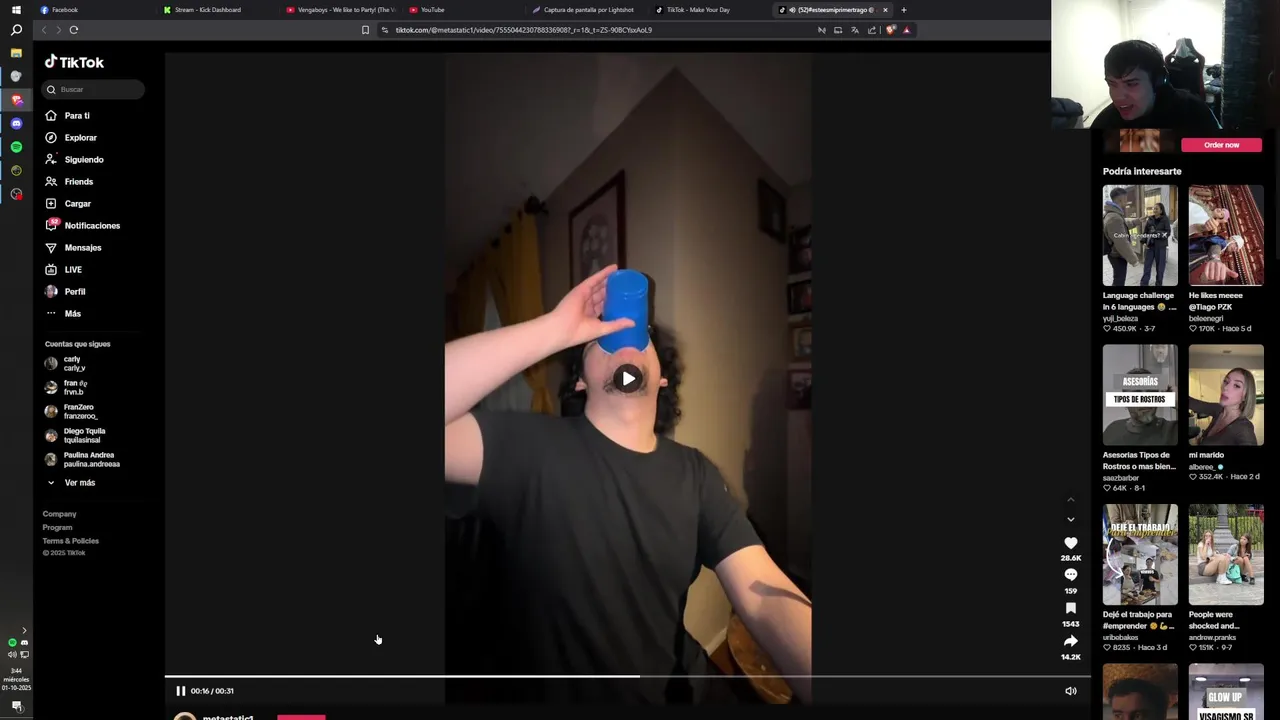Image resolution: width=1280 pixels, height=720 pixels.
Task: Click the TikTok URL in the address bar
Action: 523,30
